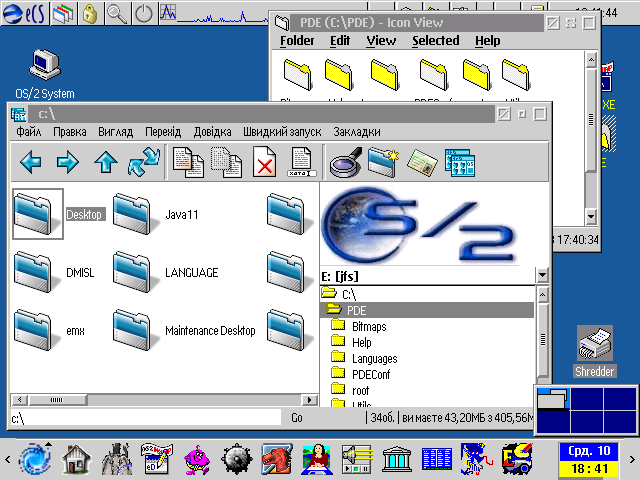The width and height of the screenshot is (640, 480).
Task: Click the speaker media player icon
Action: [357, 459]
